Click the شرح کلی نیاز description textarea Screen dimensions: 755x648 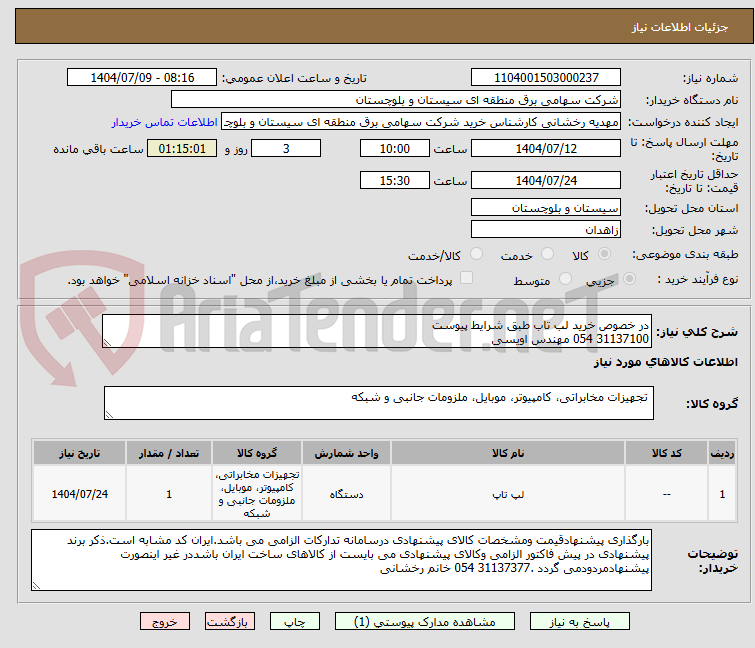coord(377,331)
